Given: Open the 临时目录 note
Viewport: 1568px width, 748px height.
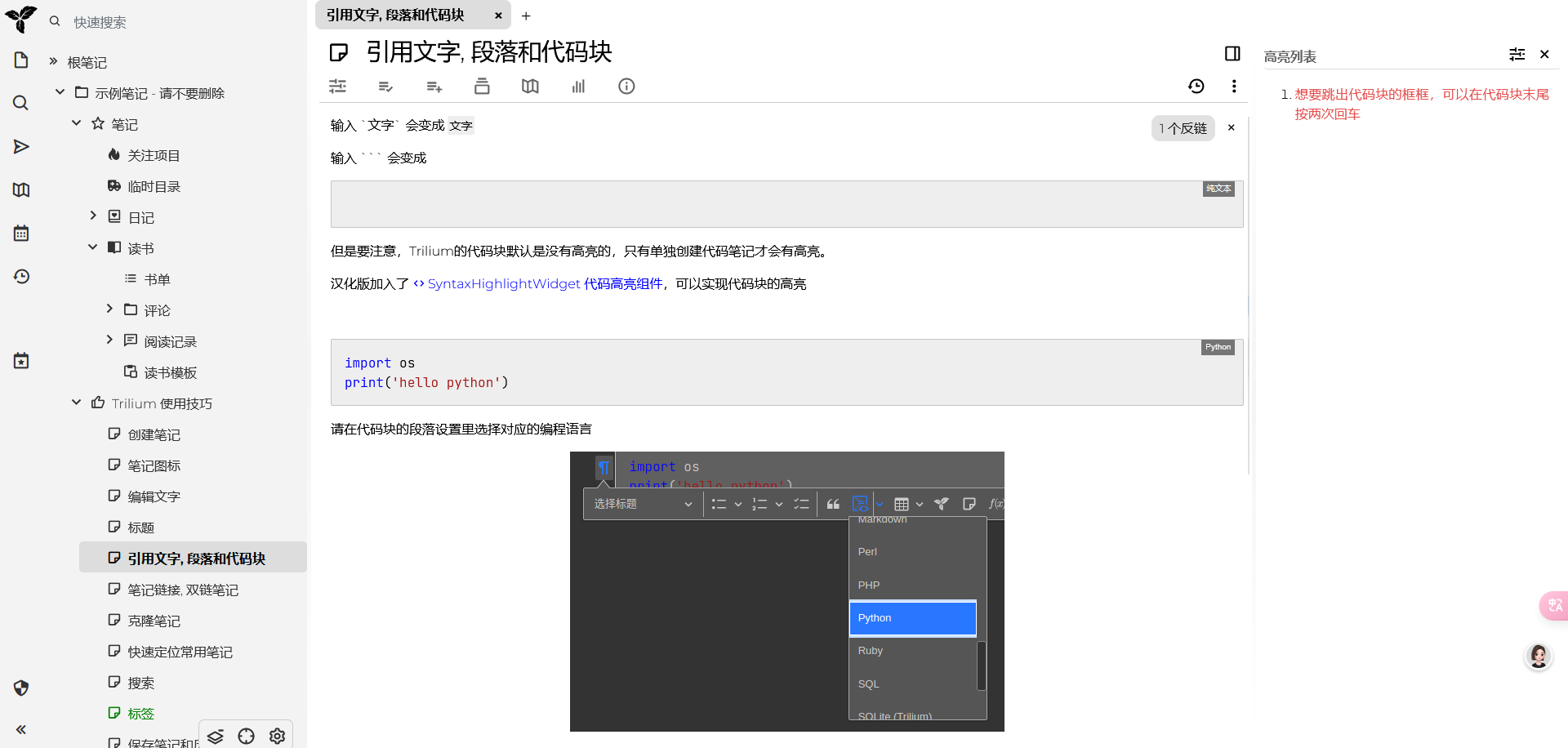Looking at the screenshot, I should coord(154,186).
